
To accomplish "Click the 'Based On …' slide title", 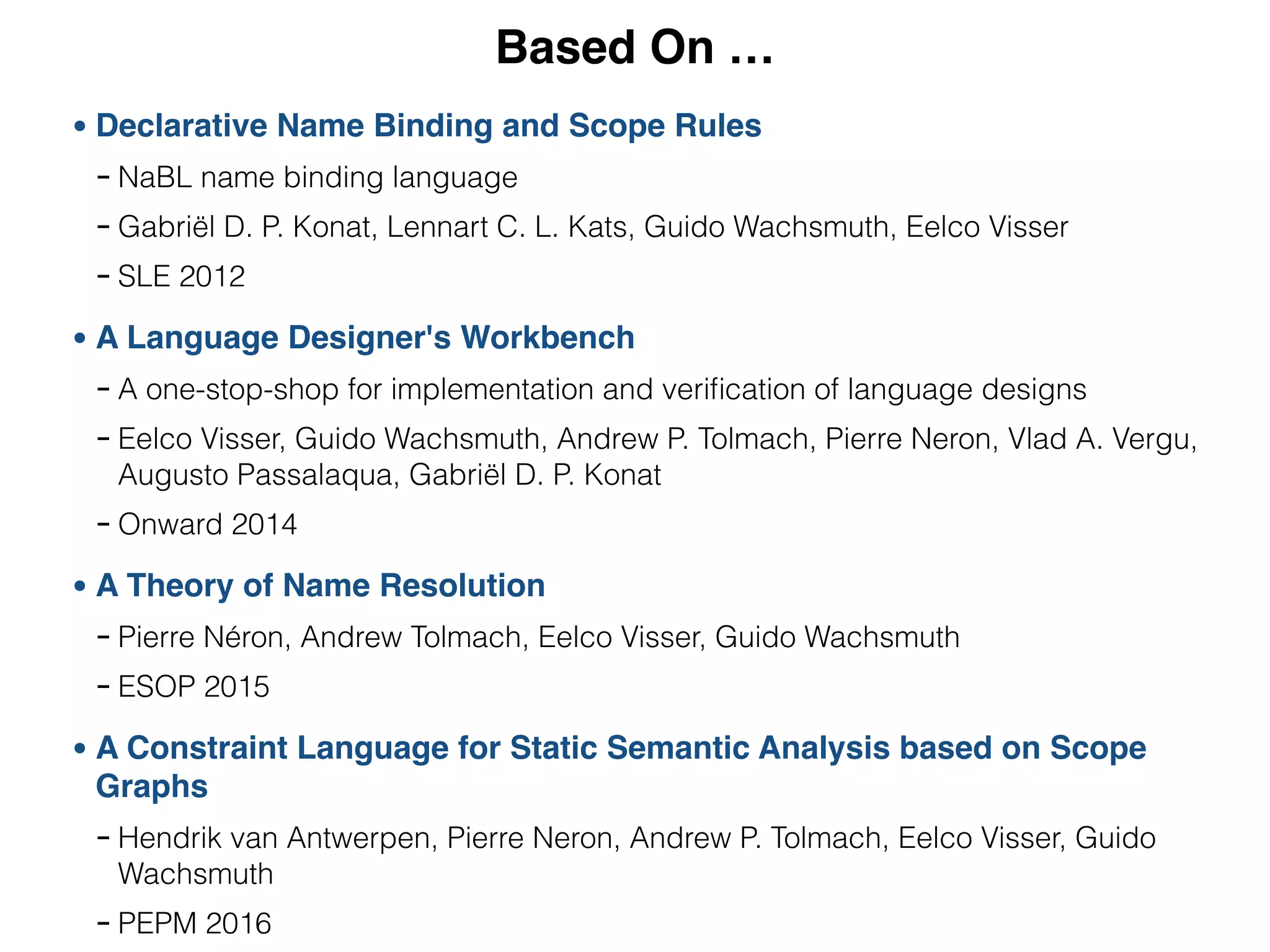I will click(x=634, y=48).
